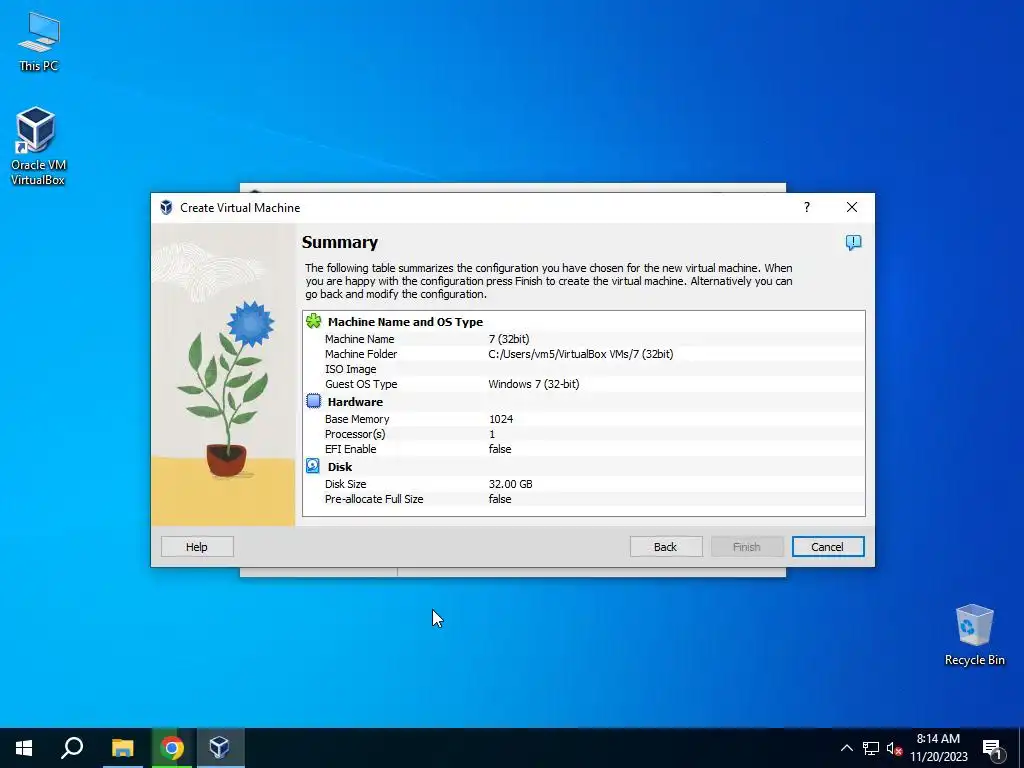
Task: Click the muted volume tray icon
Action: [x=894, y=748]
